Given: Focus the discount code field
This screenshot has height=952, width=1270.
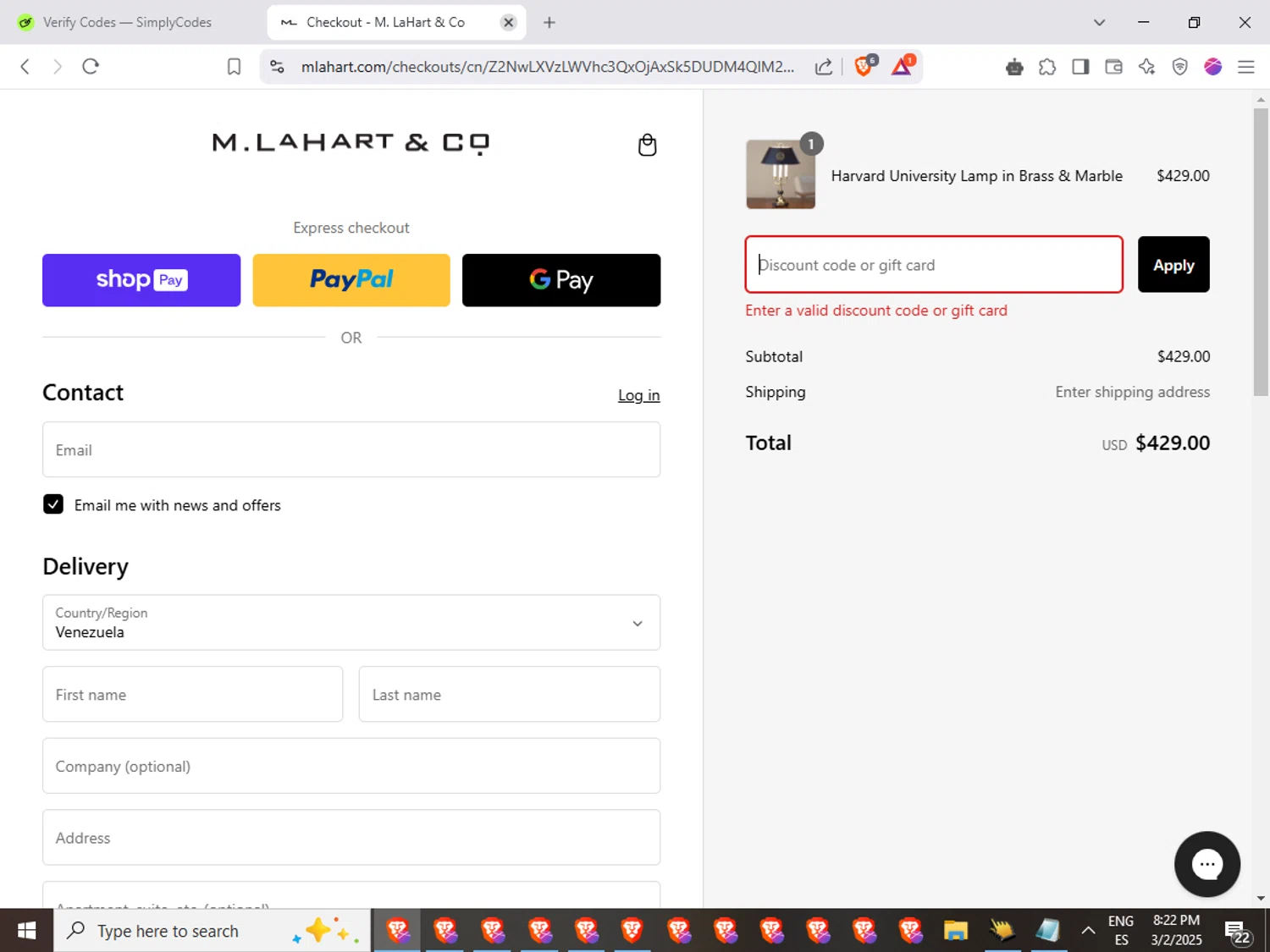Looking at the screenshot, I should click(934, 265).
